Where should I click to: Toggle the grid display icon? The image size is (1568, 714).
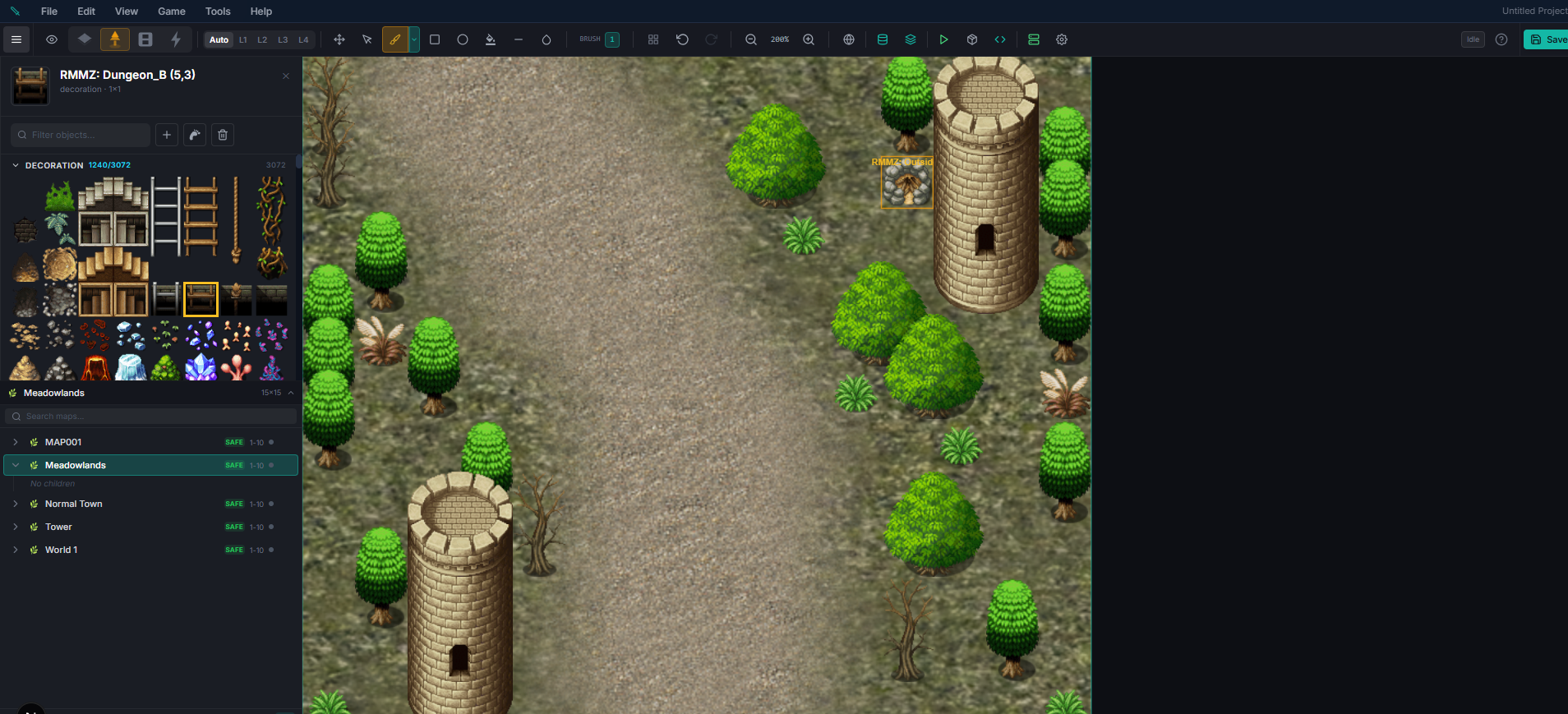point(653,39)
